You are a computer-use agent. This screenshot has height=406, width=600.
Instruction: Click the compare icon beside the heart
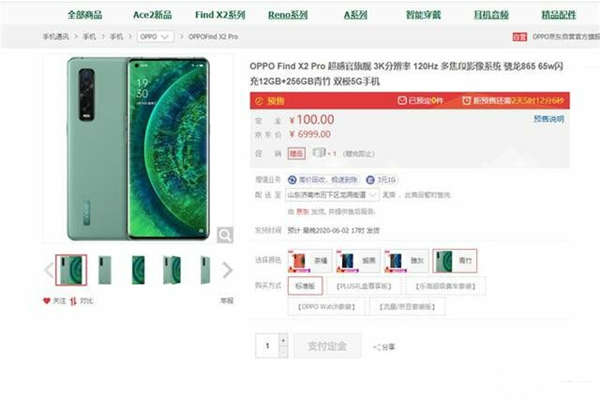[73, 301]
